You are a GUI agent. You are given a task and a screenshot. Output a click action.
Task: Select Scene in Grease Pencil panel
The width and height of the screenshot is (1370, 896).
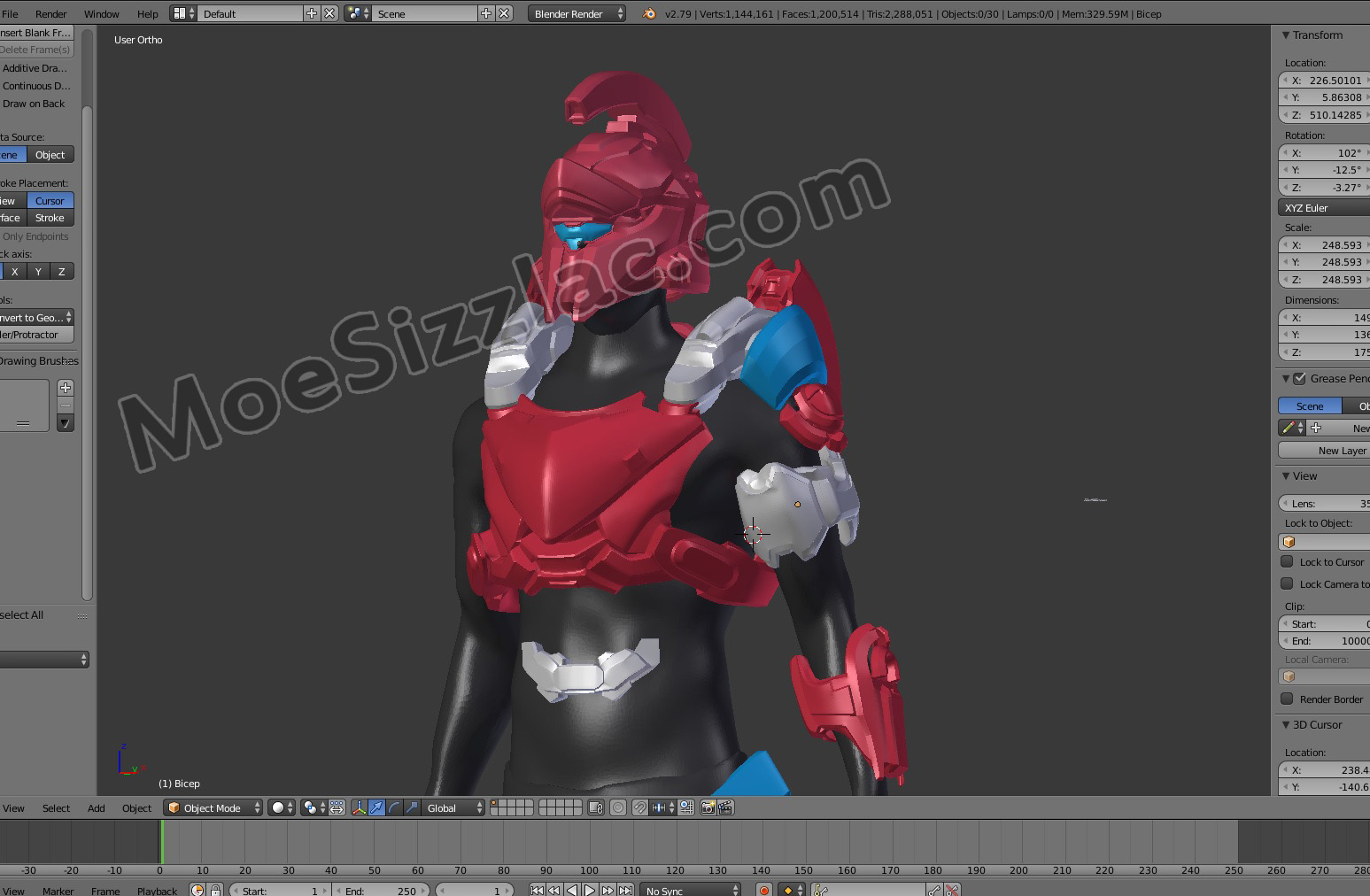click(1310, 406)
